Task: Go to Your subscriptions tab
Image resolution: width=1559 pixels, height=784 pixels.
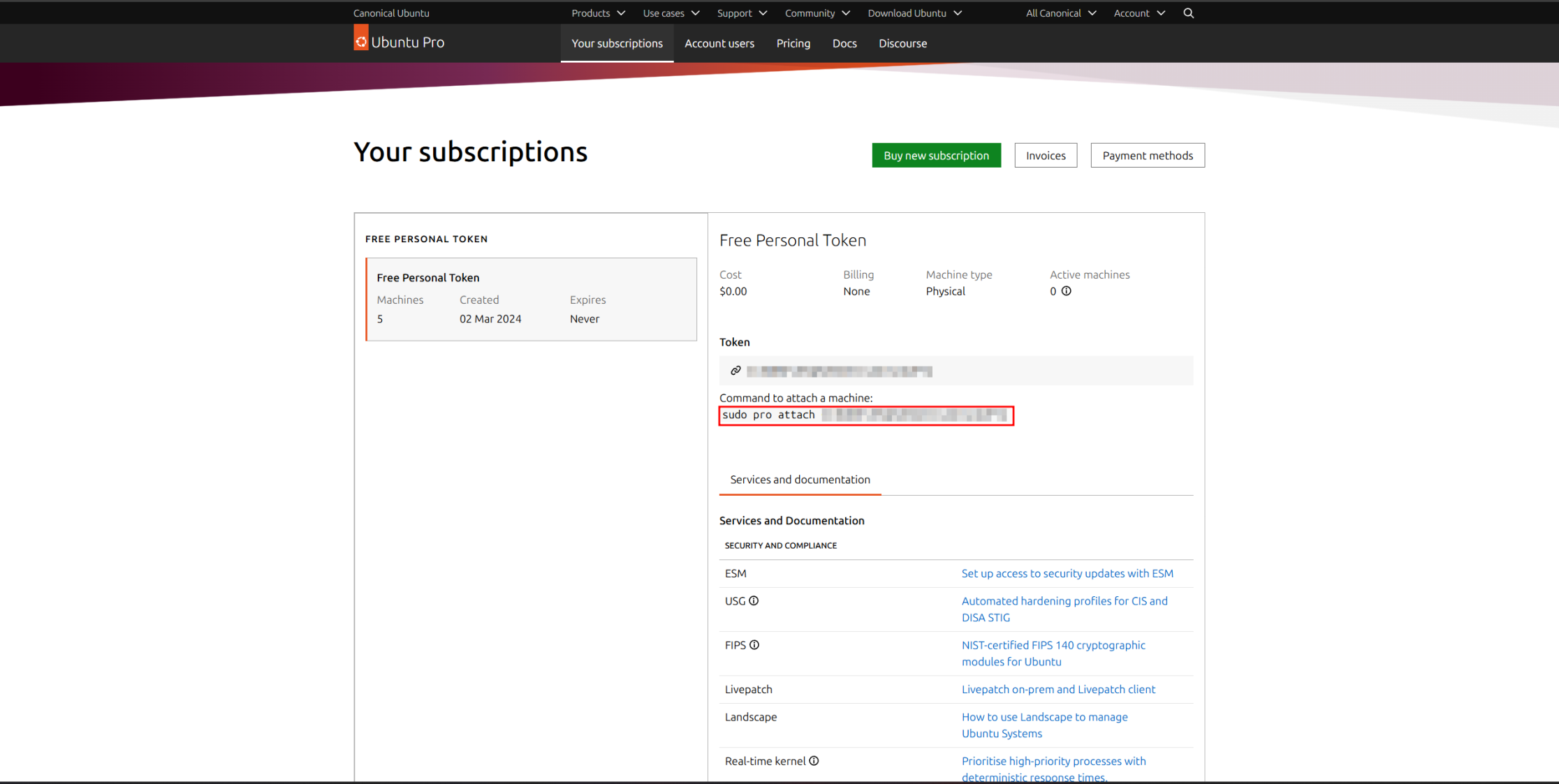Action: (617, 43)
